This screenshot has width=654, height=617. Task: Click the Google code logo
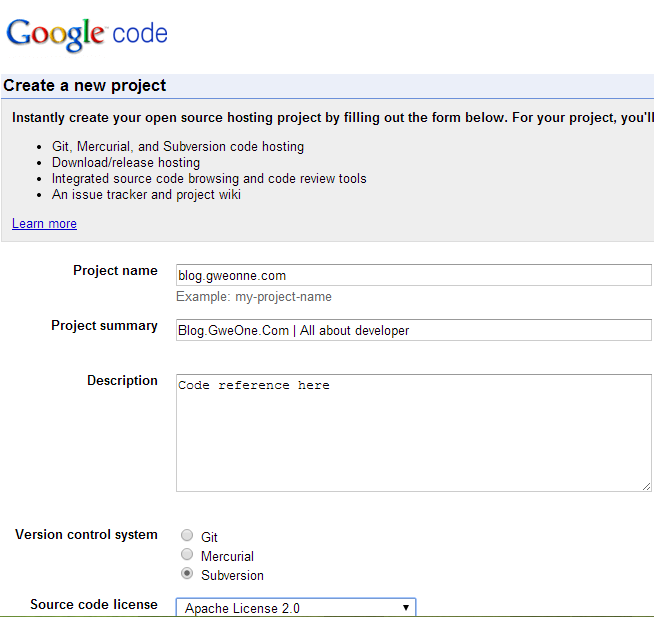coord(87,35)
